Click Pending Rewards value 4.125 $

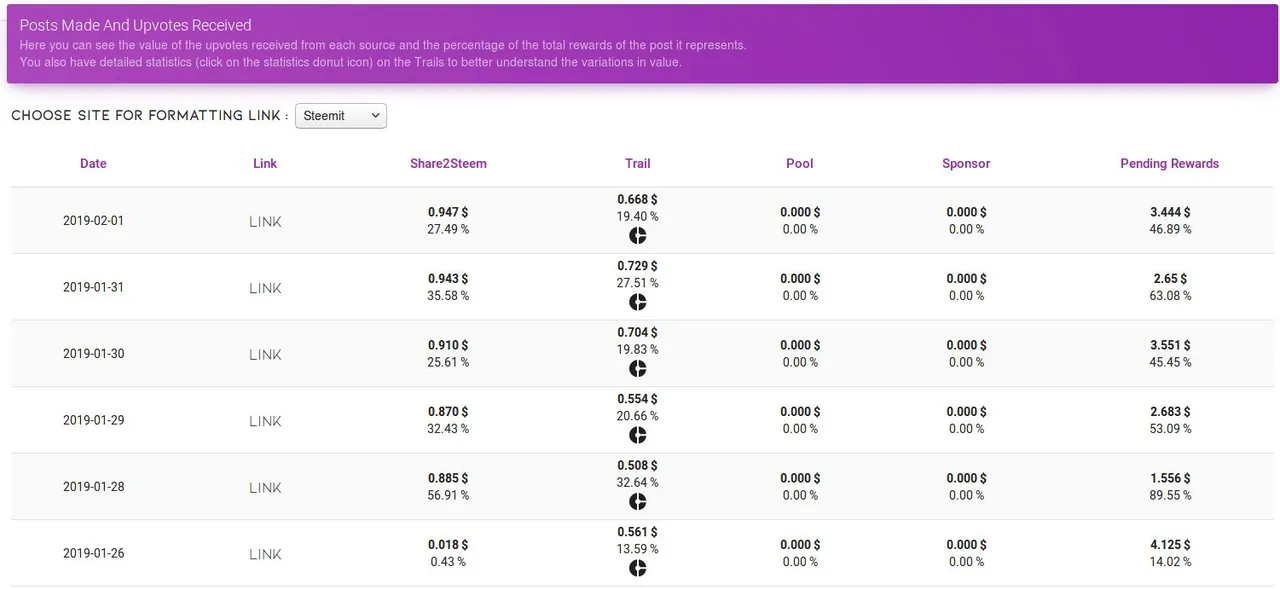[x=1170, y=544]
